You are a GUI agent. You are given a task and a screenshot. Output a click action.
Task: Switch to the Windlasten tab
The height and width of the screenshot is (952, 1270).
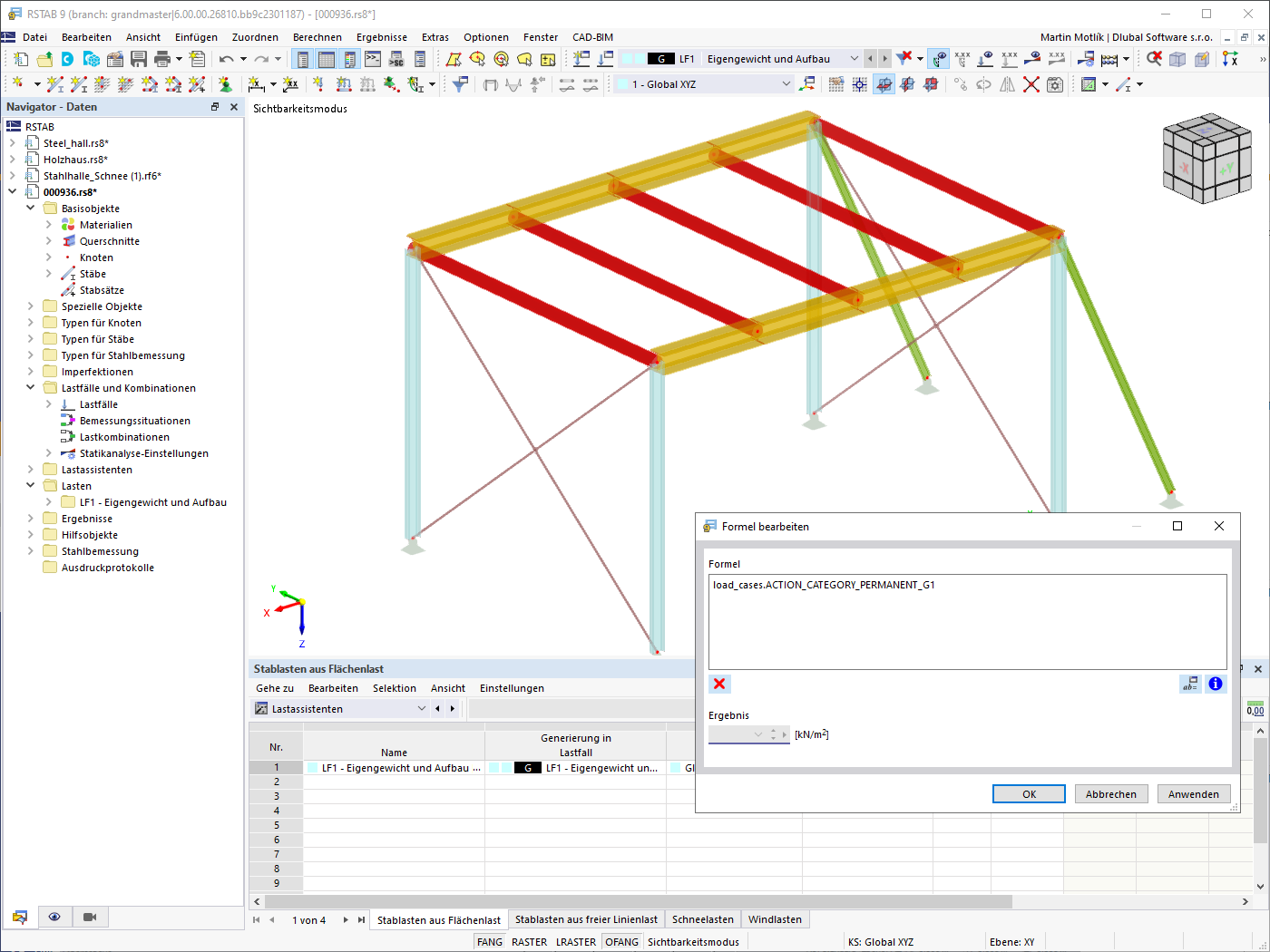(x=775, y=918)
